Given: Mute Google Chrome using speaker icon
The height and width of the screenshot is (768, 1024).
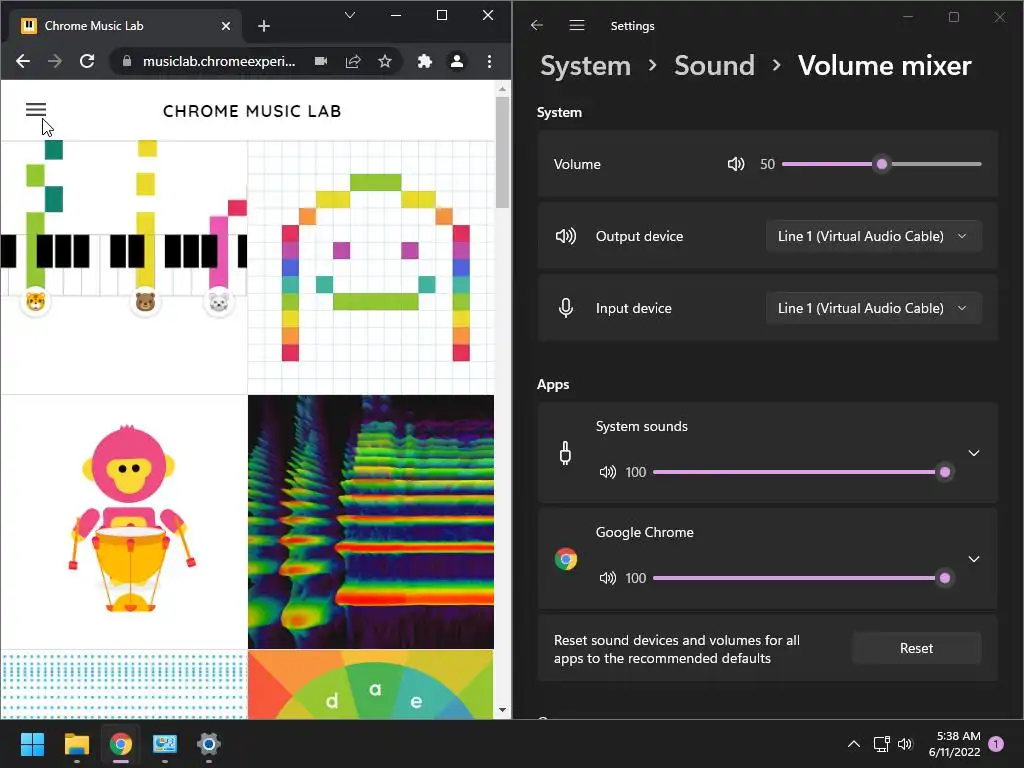Looking at the screenshot, I should pyautogui.click(x=607, y=578).
